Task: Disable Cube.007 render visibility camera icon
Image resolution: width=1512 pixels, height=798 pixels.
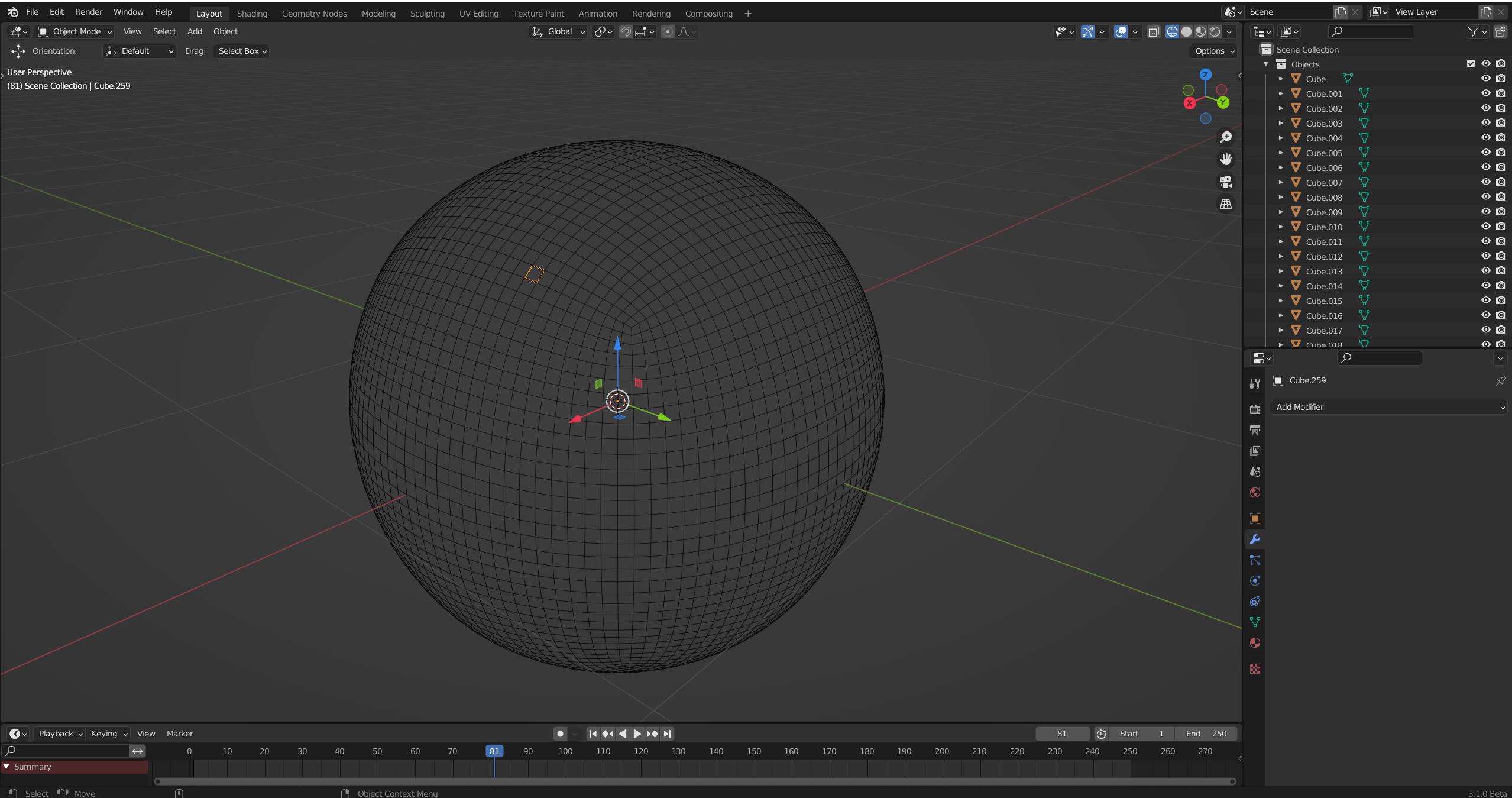Action: click(1501, 182)
